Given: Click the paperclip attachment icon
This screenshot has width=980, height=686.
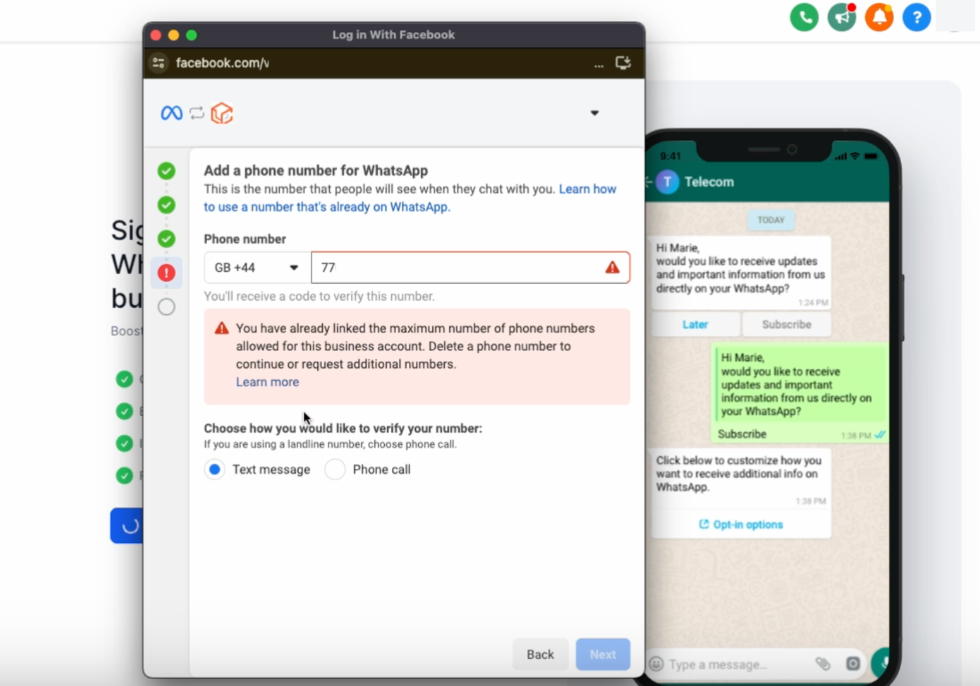Looking at the screenshot, I should tap(823, 664).
